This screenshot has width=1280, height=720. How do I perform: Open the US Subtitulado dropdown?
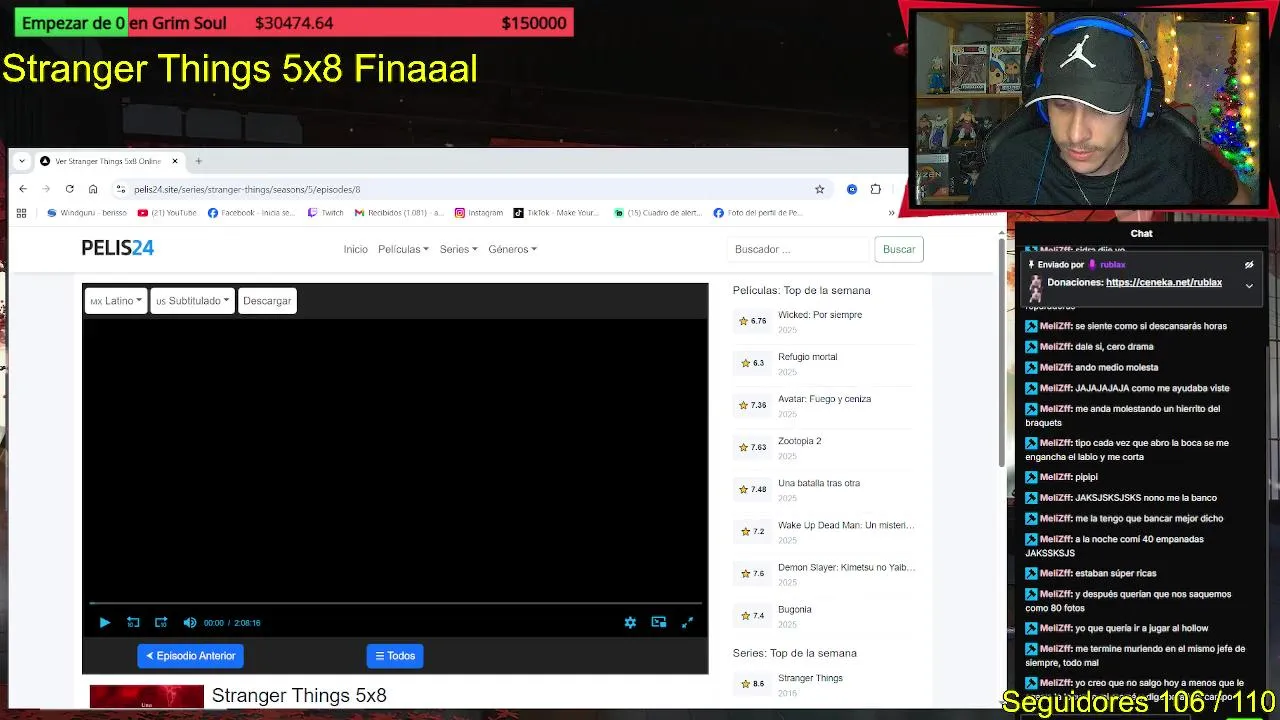pos(192,301)
